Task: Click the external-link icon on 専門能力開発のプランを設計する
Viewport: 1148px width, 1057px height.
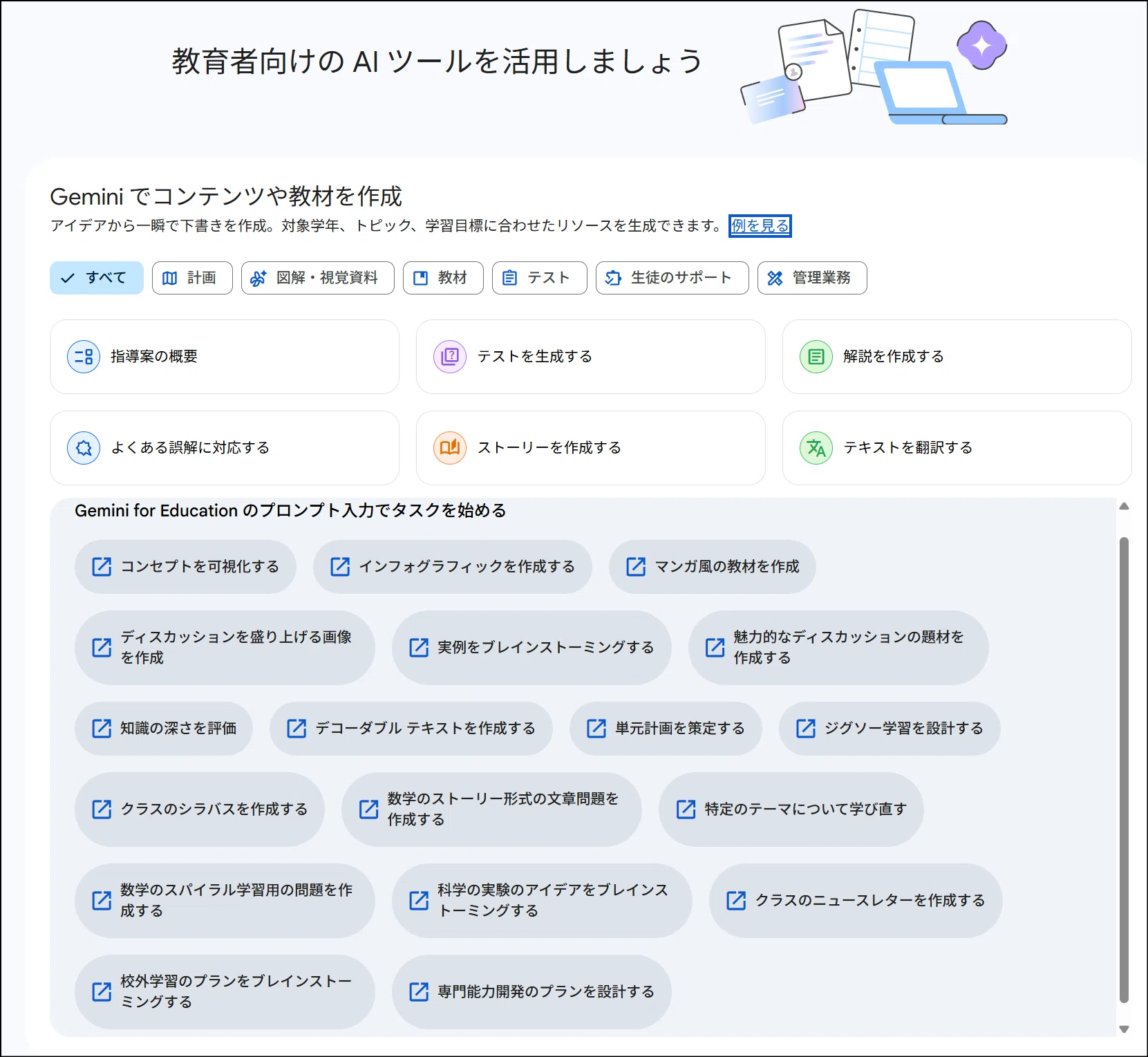Action: [419, 992]
